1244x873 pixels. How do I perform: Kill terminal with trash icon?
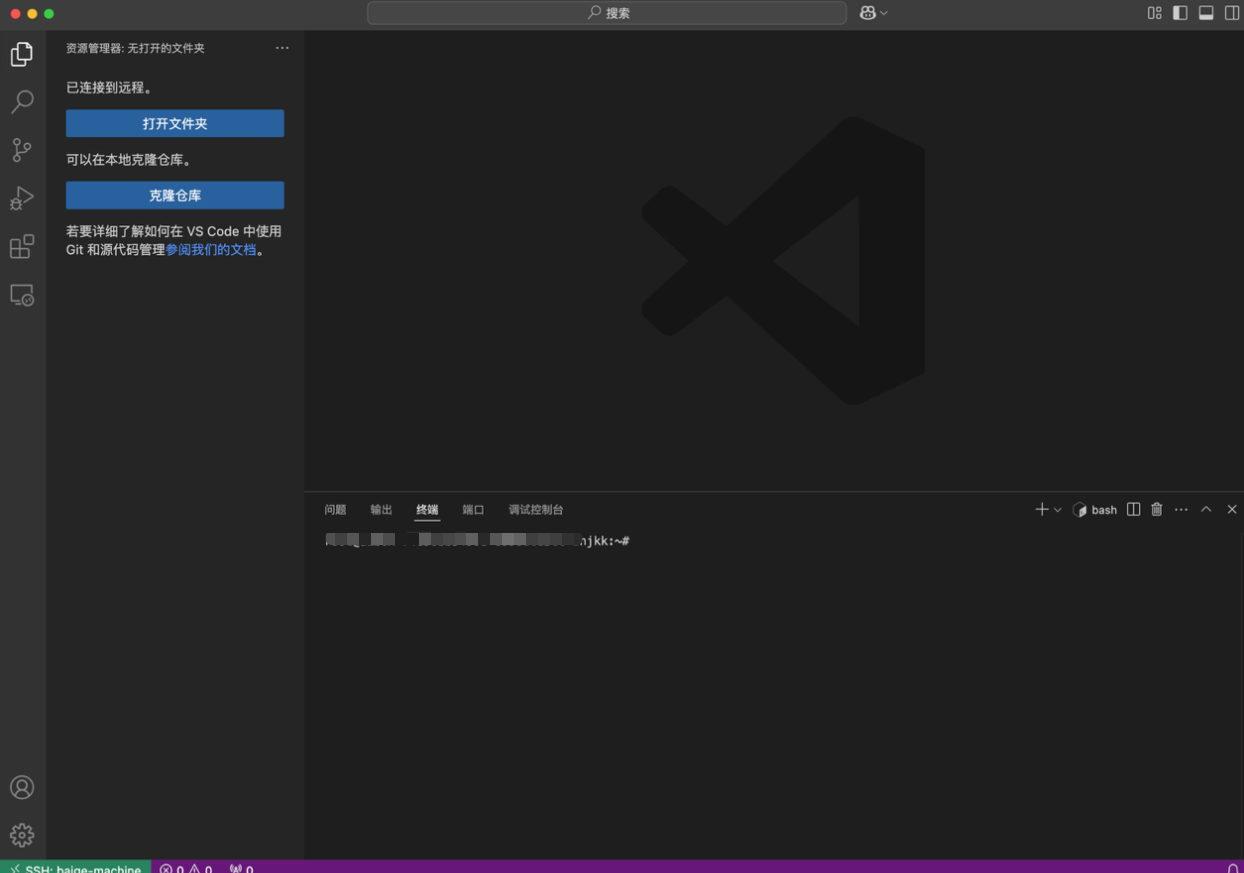click(x=1157, y=510)
